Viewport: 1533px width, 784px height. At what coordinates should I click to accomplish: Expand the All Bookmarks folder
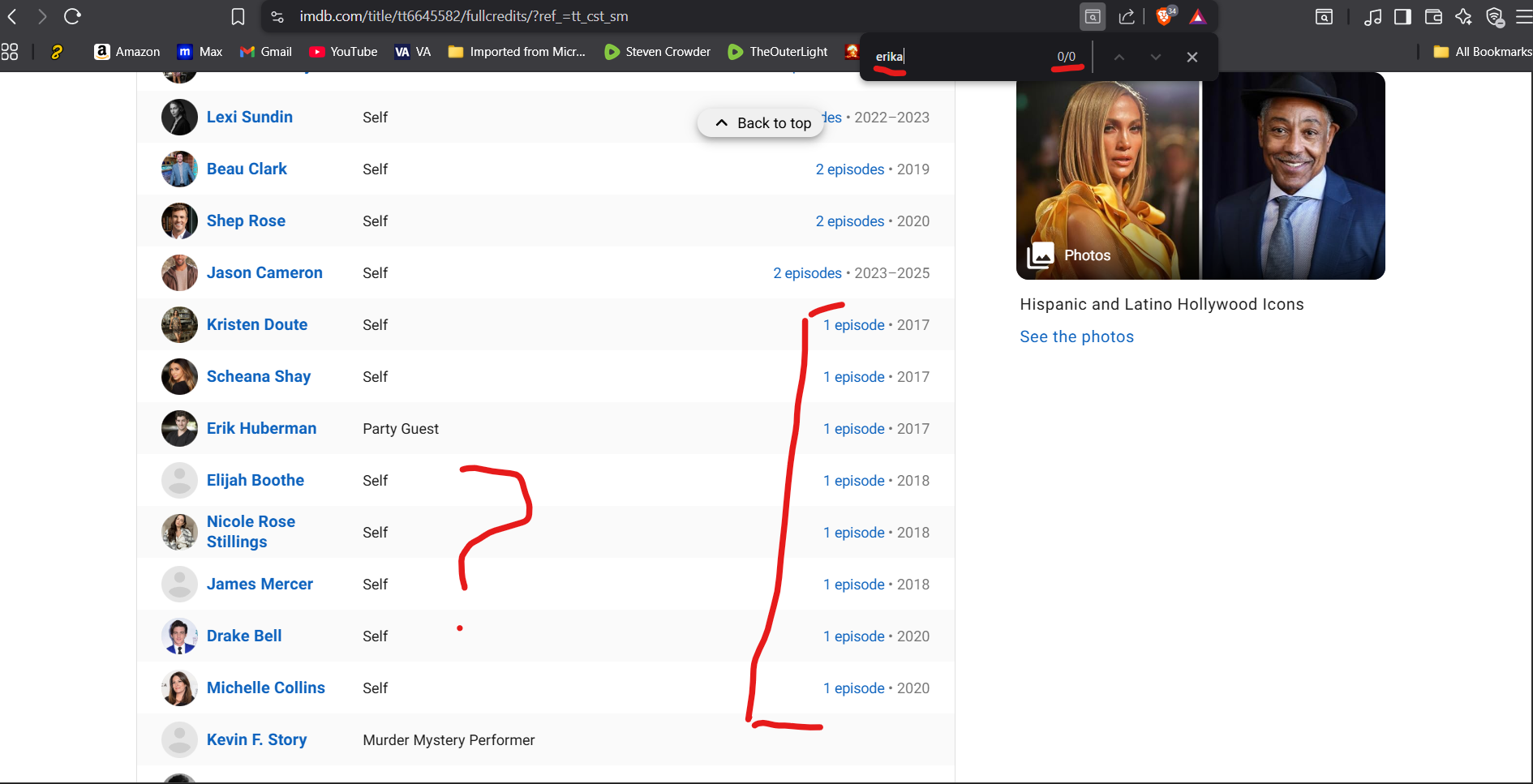pyautogui.click(x=1483, y=52)
